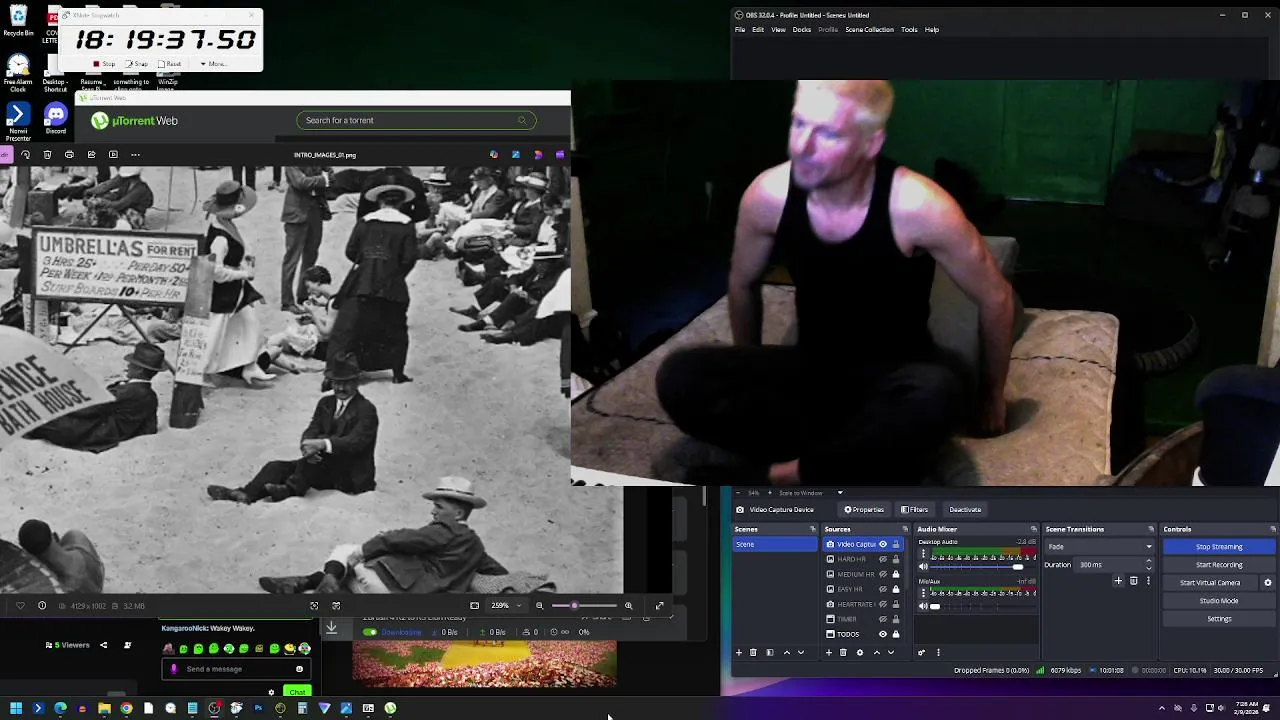This screenshot has width=1280, height=720.
Task: Hide the Video Capture source eye icon
Action: click(883, 544)
